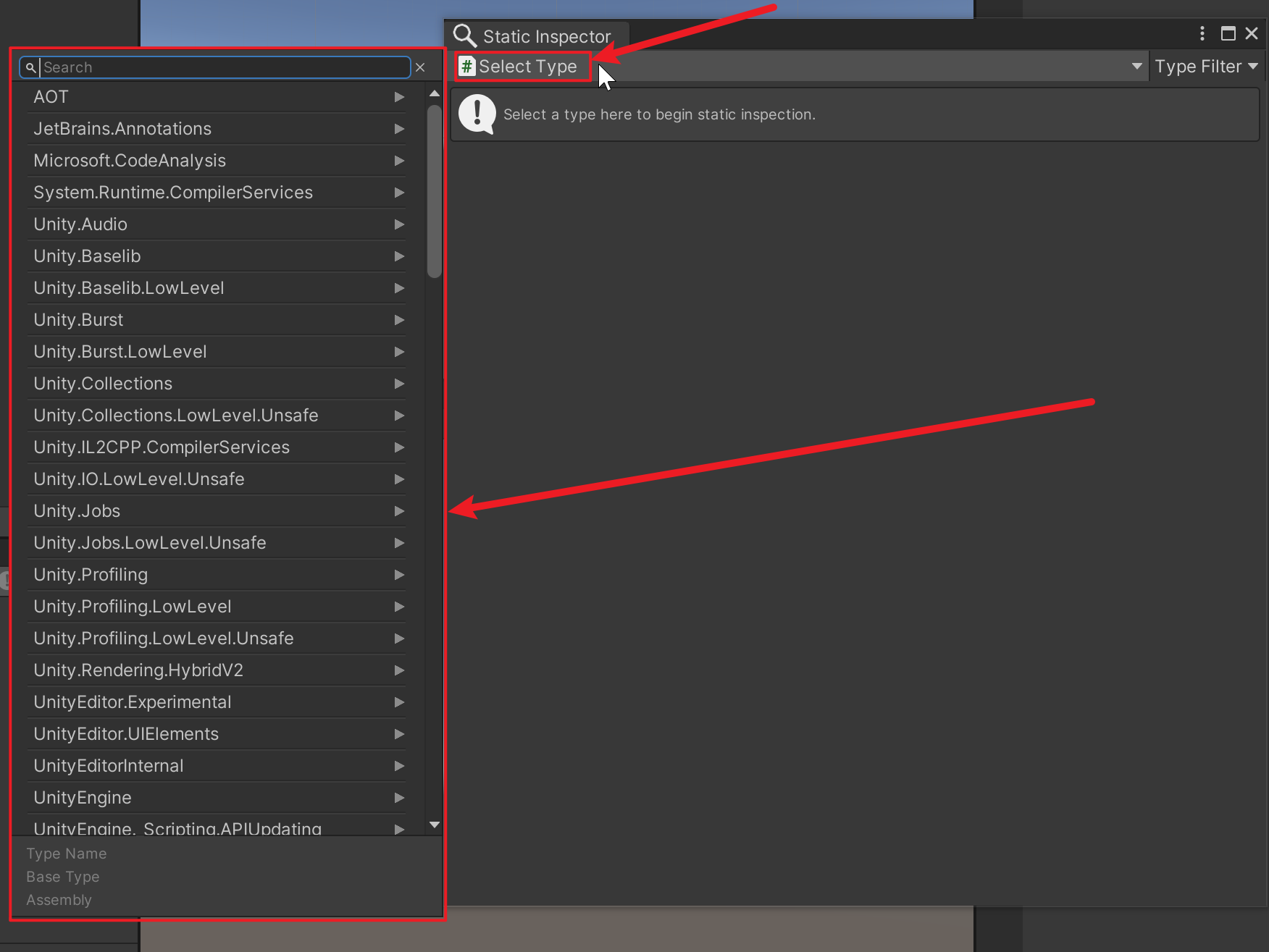Click the warning exclamation icon in the info box
The height and width of the screenshot is (952, 1269).
pos(477,114)
